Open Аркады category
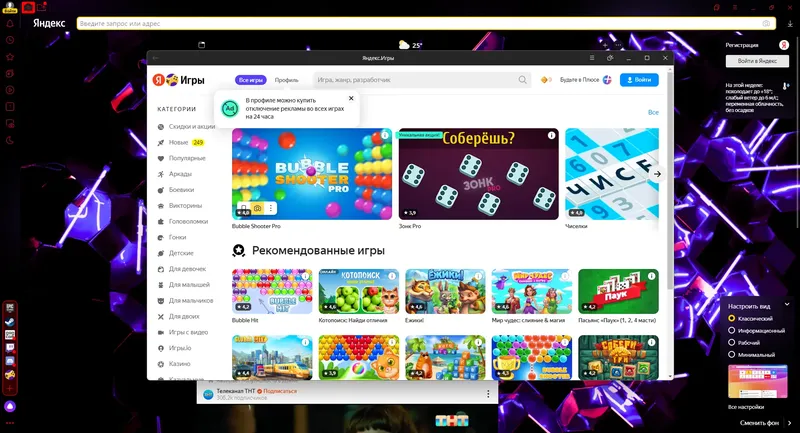Image resolution: width=800 pixels, height=433 pixels. pos(175,174)
